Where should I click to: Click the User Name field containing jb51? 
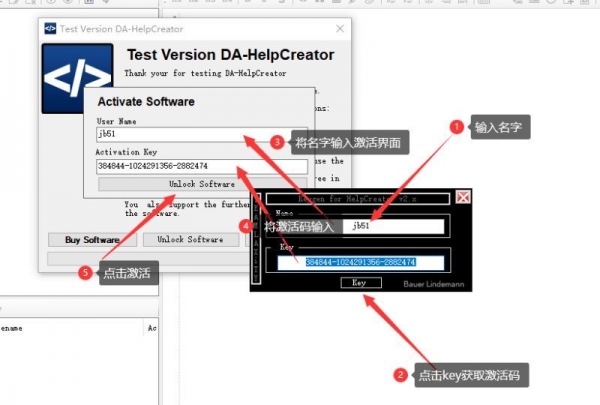coord(202,134)
